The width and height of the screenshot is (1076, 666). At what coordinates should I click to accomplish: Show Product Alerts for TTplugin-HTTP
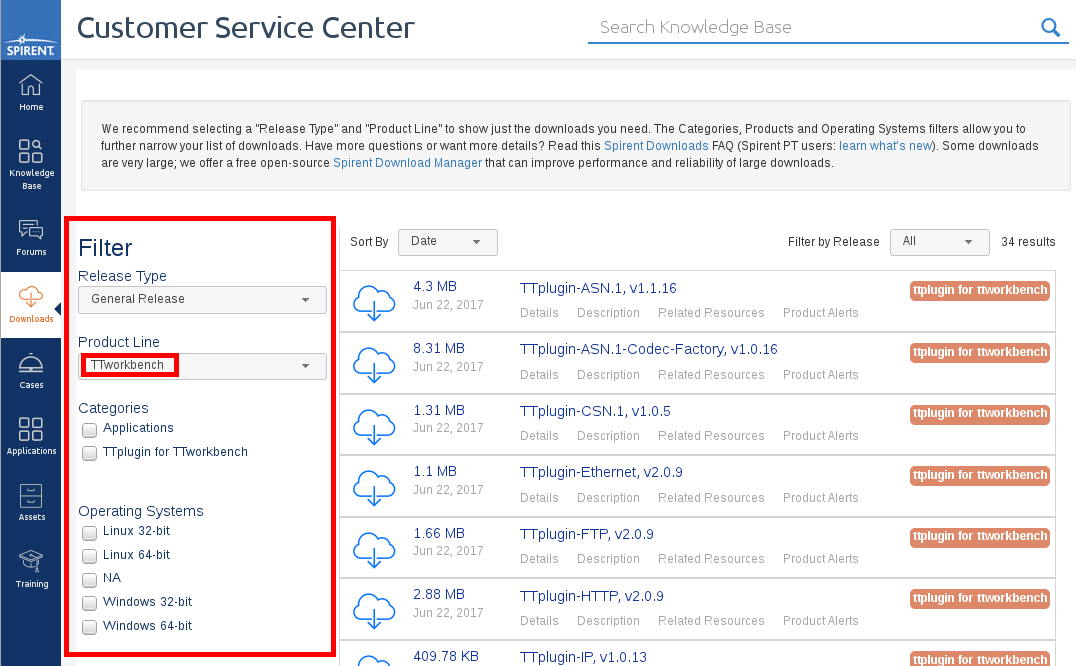(821, 621)
